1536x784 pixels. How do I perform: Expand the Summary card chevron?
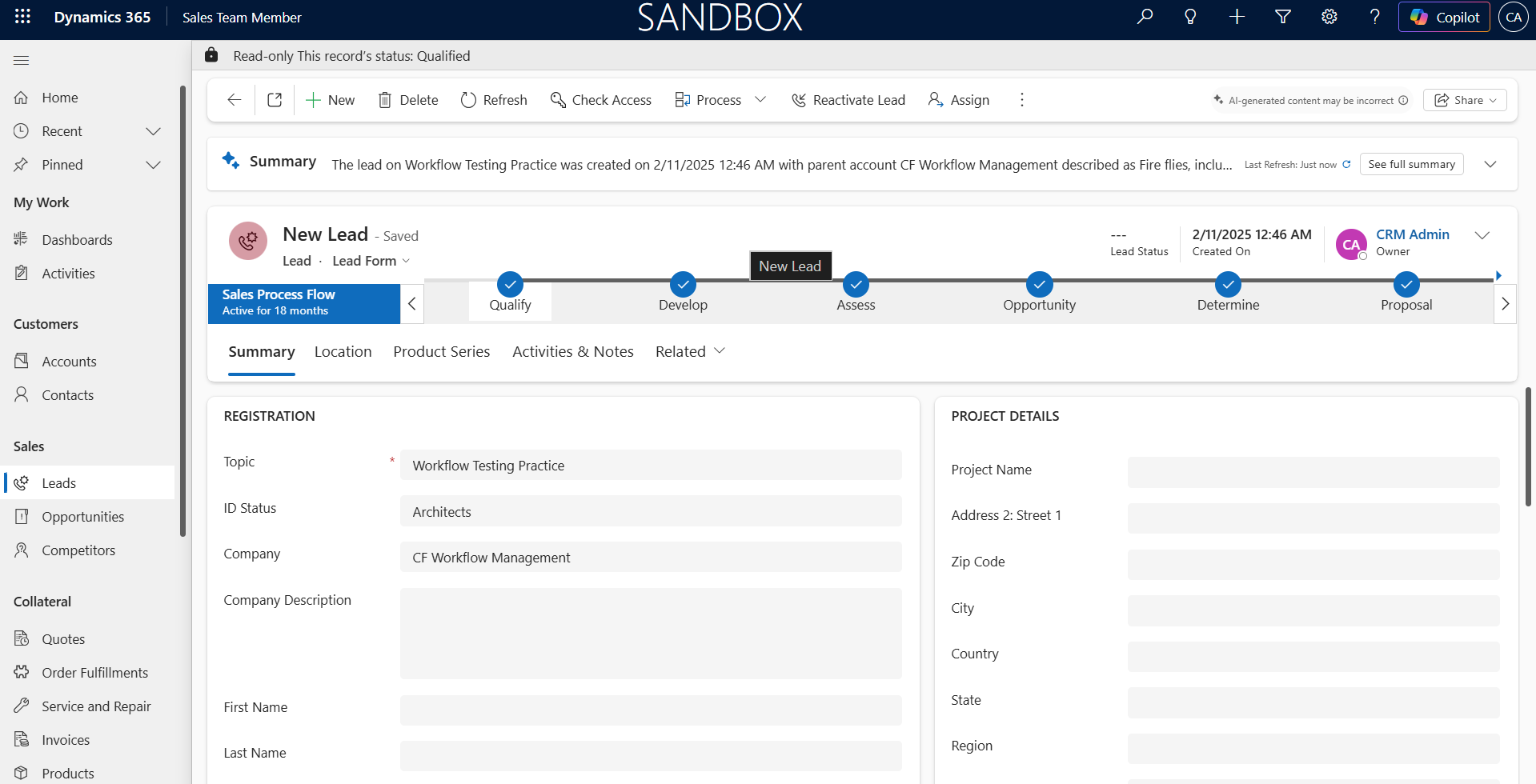[1490, 164]
